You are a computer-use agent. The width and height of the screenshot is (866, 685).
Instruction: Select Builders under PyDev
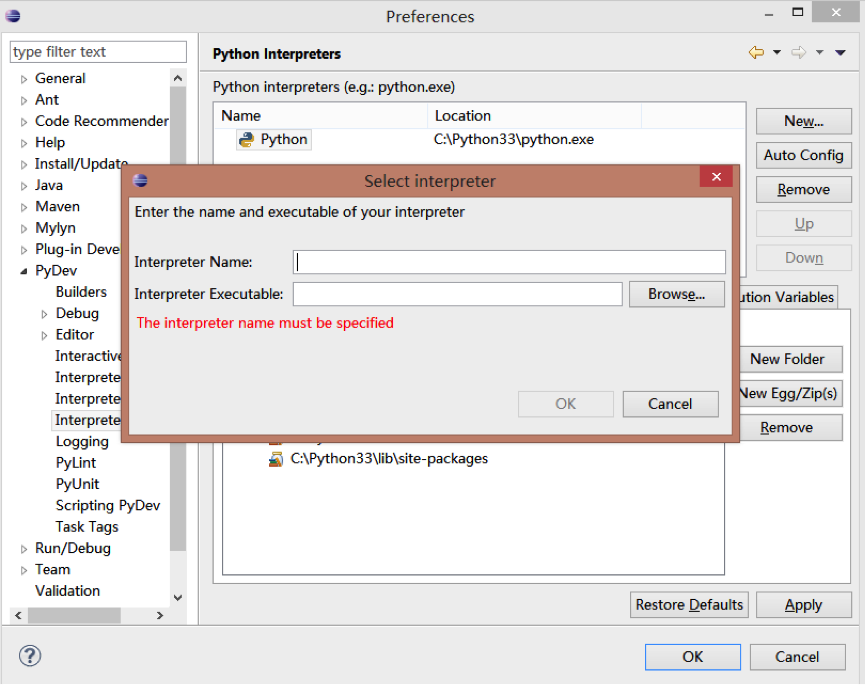tap(81, 292)
